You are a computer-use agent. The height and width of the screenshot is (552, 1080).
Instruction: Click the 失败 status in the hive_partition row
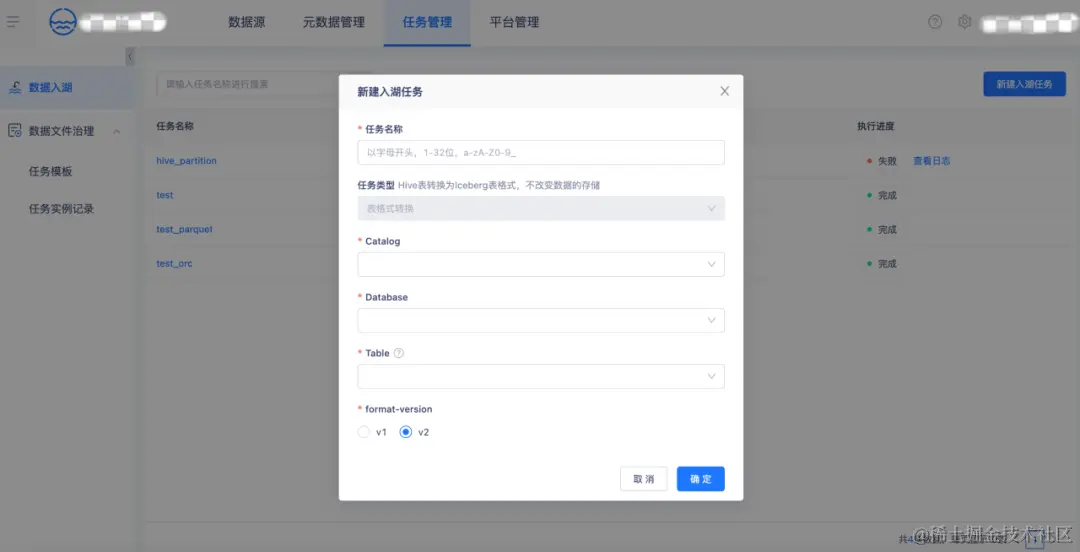[882, 161]
